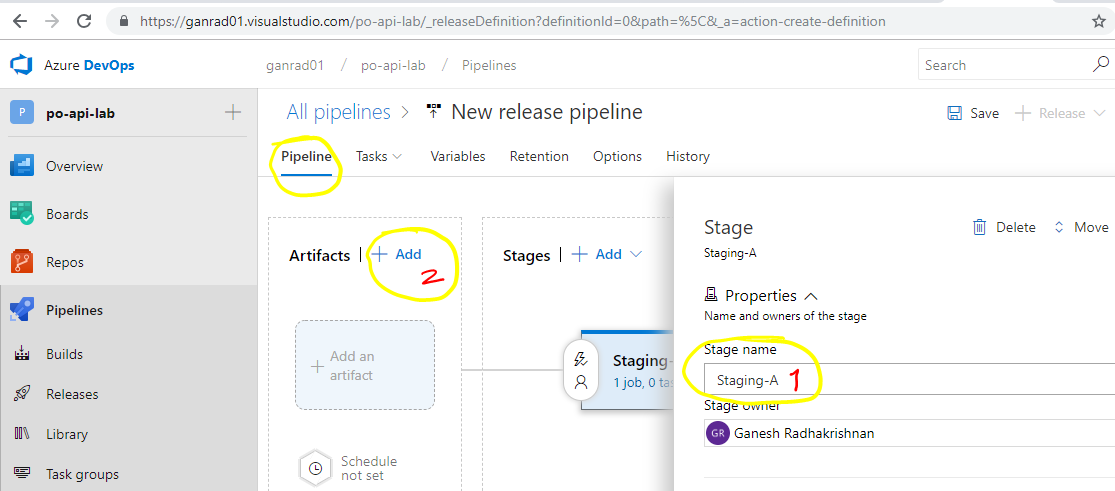Click the Move stage arrows icon
This screenshot has width=1115, height=491.
(x=1059, y=227)
